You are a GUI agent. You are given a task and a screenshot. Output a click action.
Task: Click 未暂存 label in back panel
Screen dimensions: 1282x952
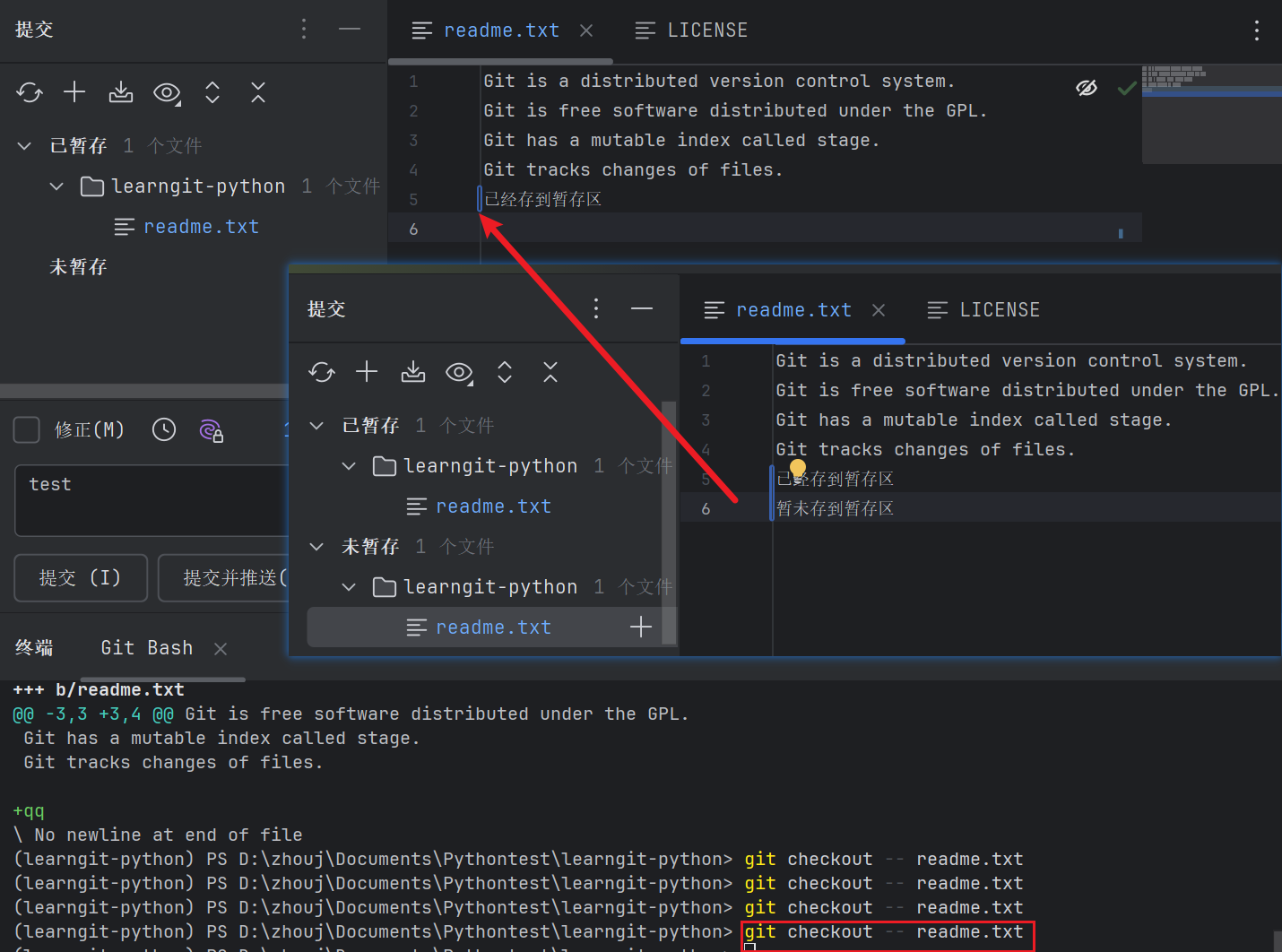[x=78, y=267]
